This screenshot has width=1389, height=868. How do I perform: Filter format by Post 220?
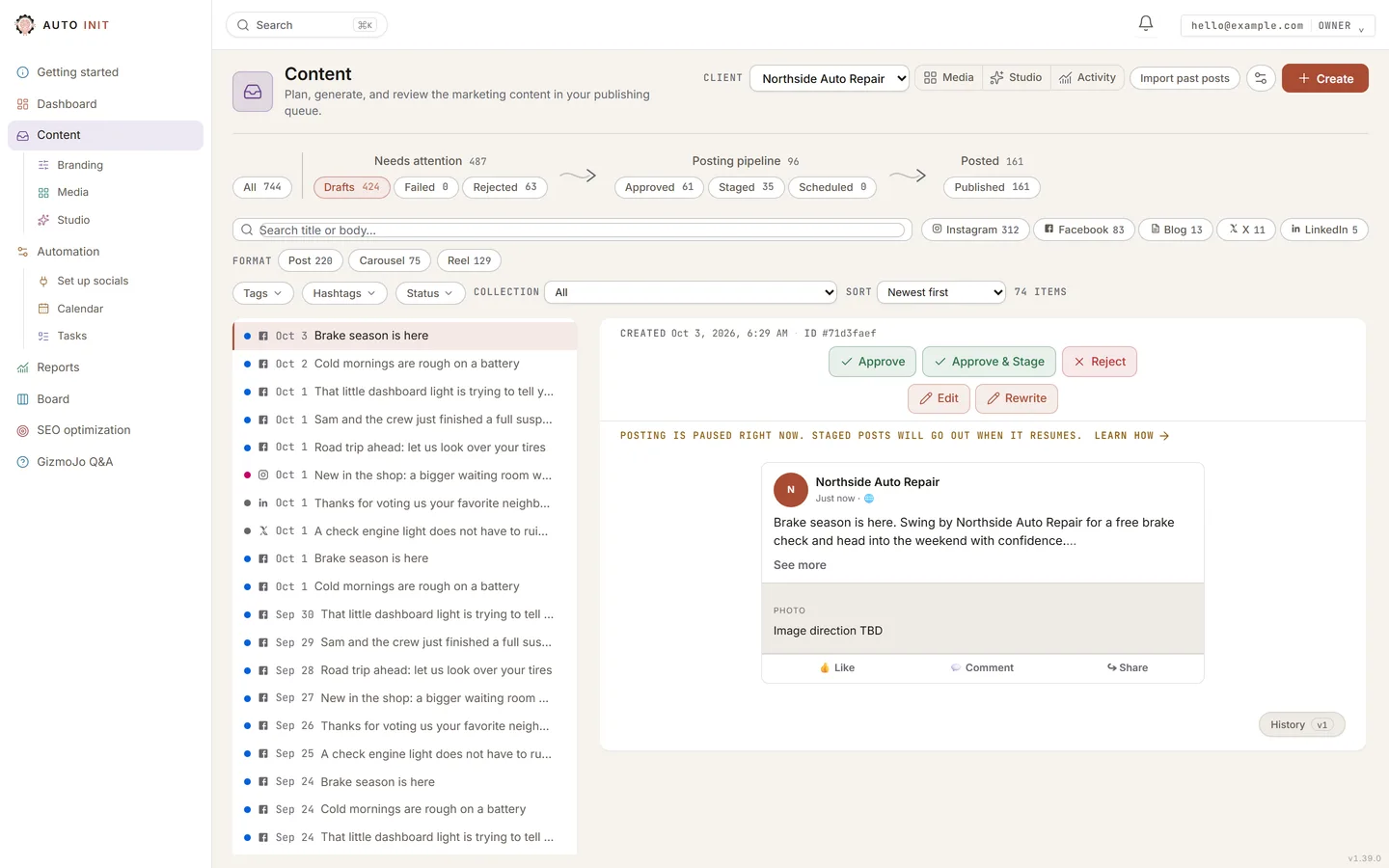[x=310, y=260]
